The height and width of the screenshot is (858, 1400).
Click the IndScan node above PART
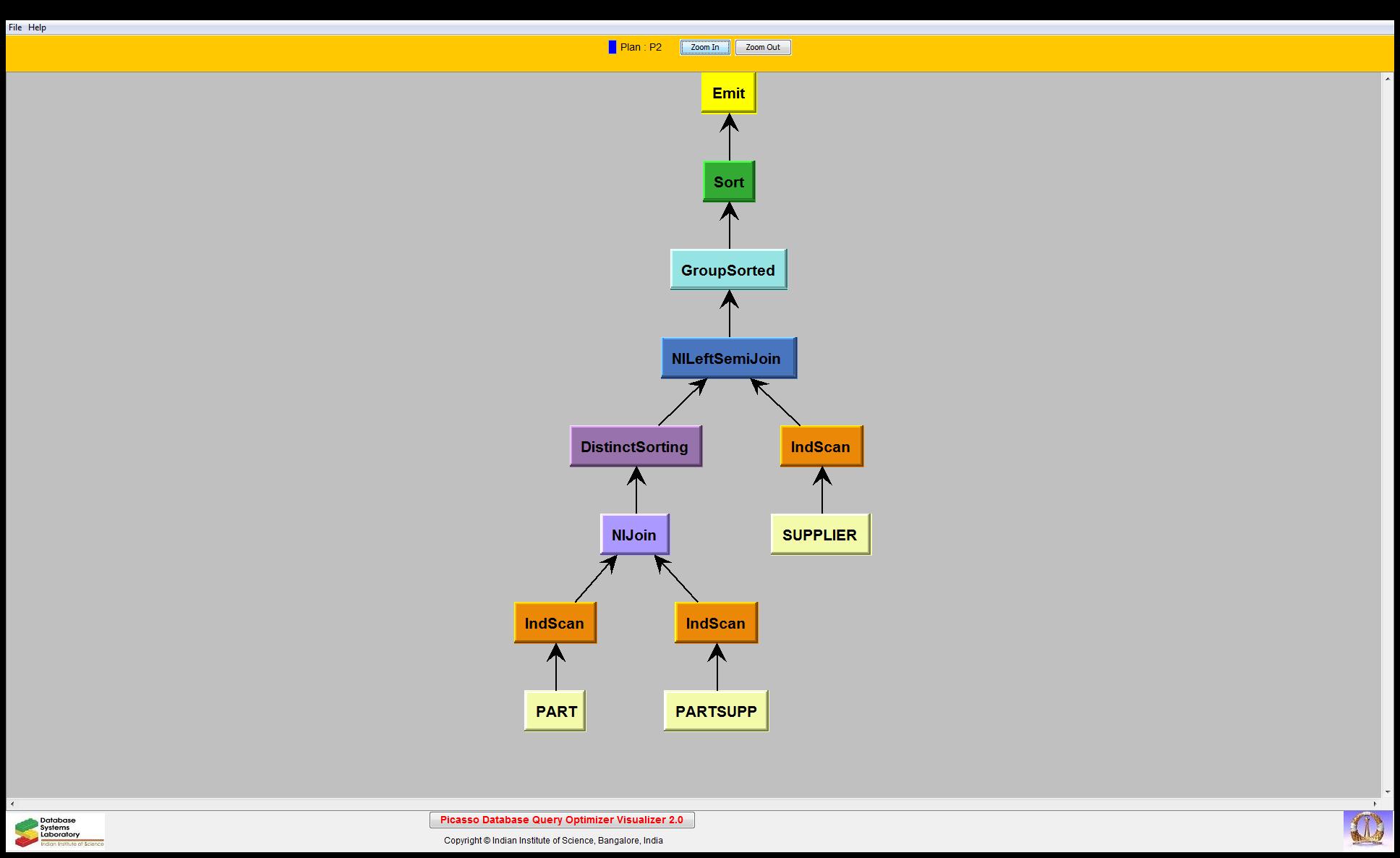pyautogui.click(x=555, y=623)
